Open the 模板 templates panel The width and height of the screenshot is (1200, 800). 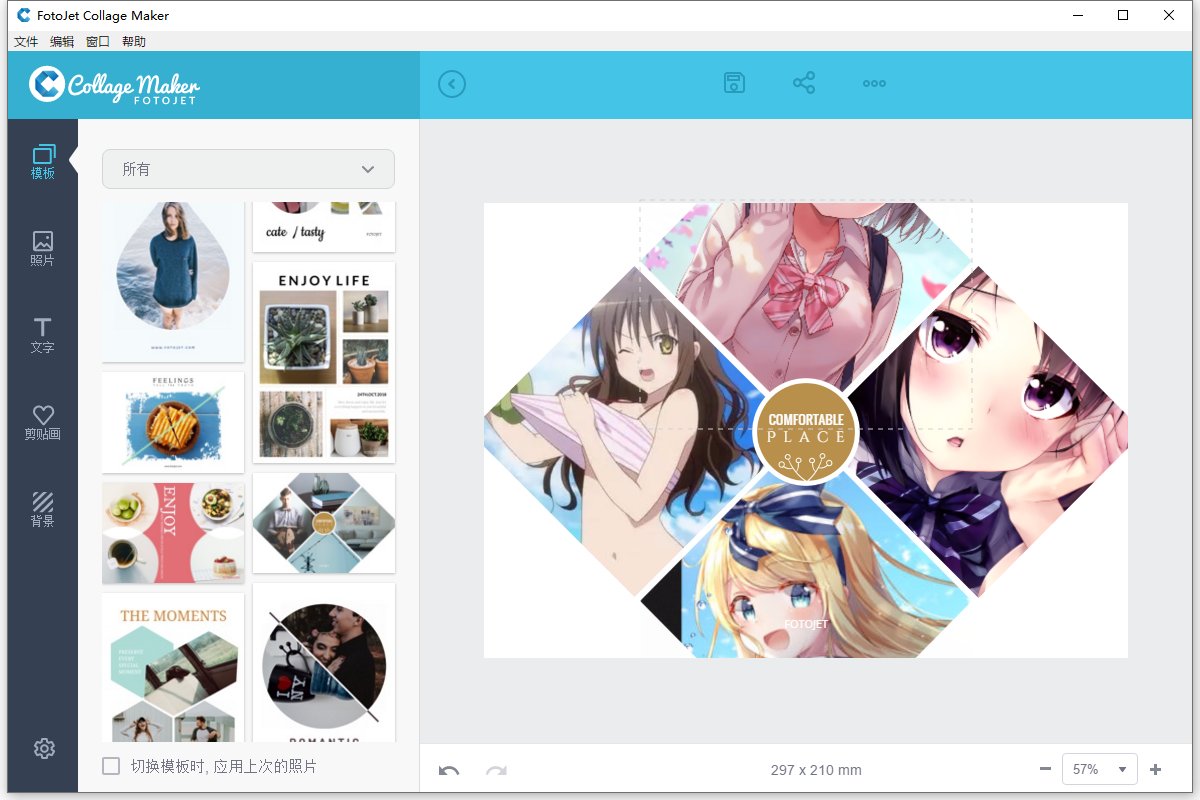[x=43, y=162]
